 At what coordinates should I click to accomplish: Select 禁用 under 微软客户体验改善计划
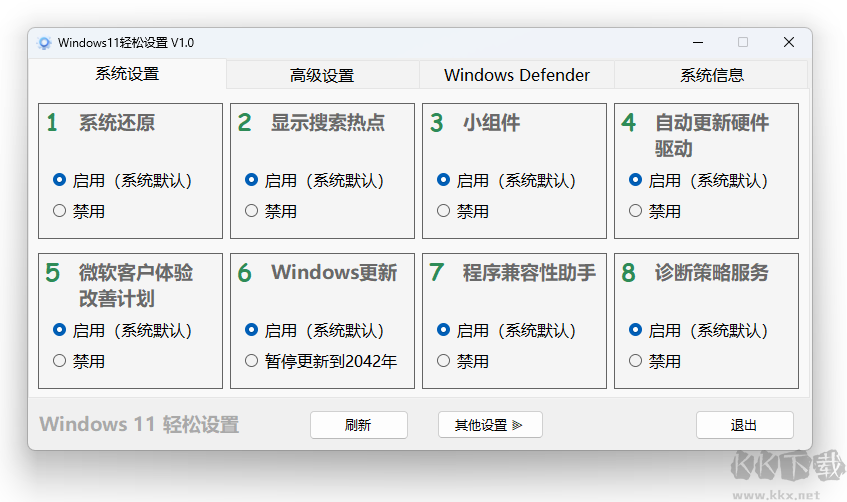[59, 361]
